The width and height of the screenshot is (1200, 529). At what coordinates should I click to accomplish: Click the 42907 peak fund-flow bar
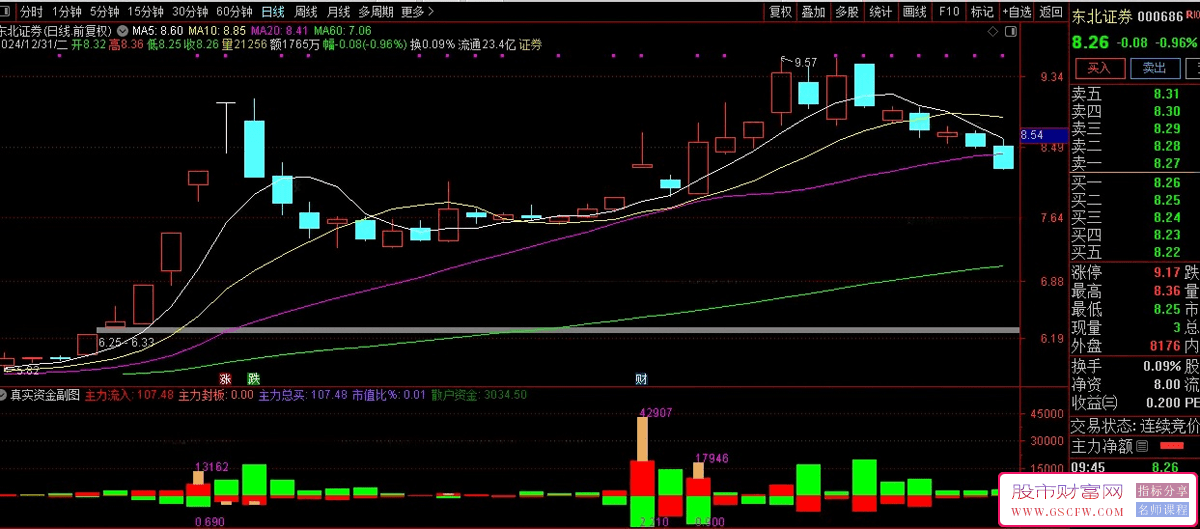point(643,438)
